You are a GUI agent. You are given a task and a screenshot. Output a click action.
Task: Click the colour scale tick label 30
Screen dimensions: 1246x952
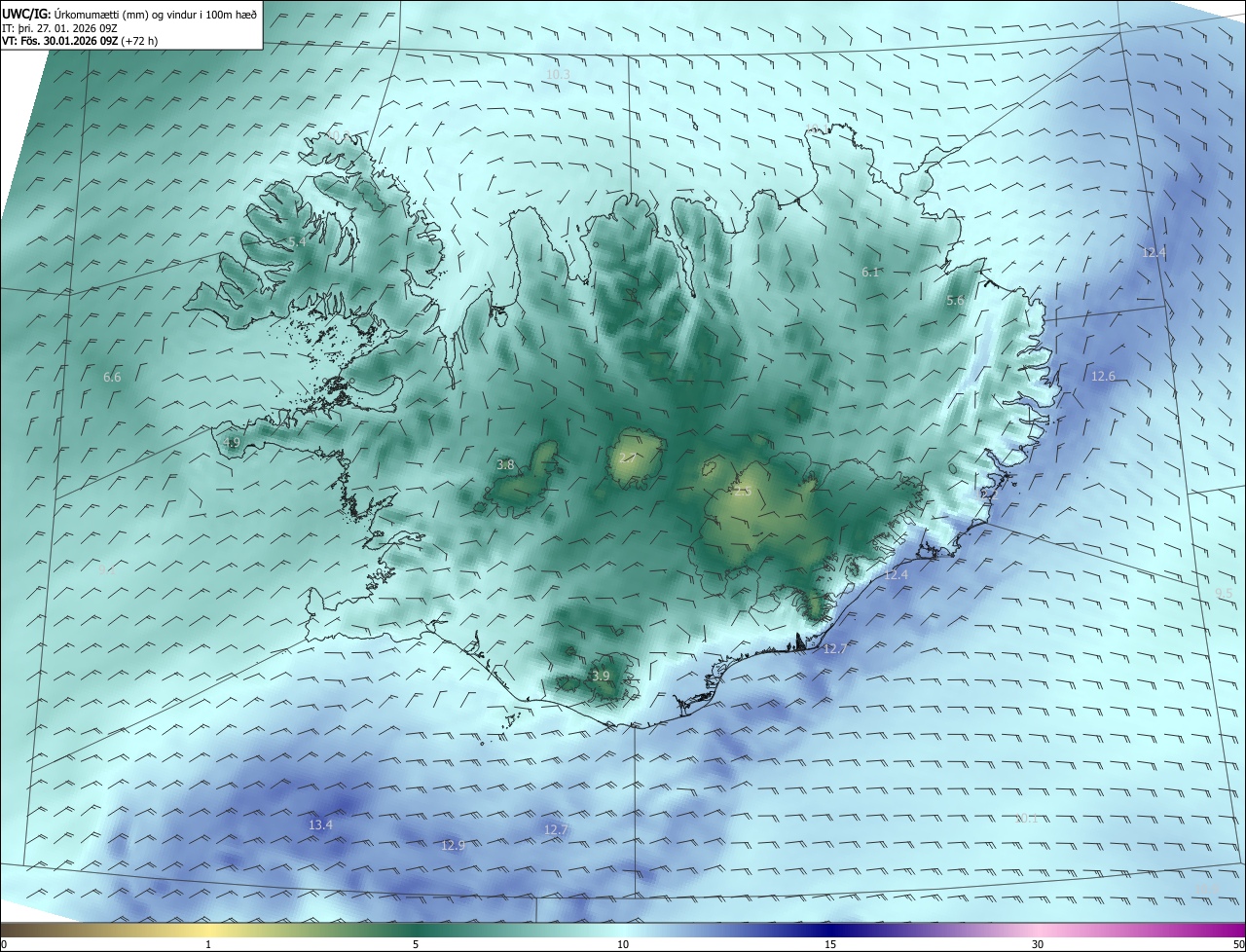point(1038,944)
